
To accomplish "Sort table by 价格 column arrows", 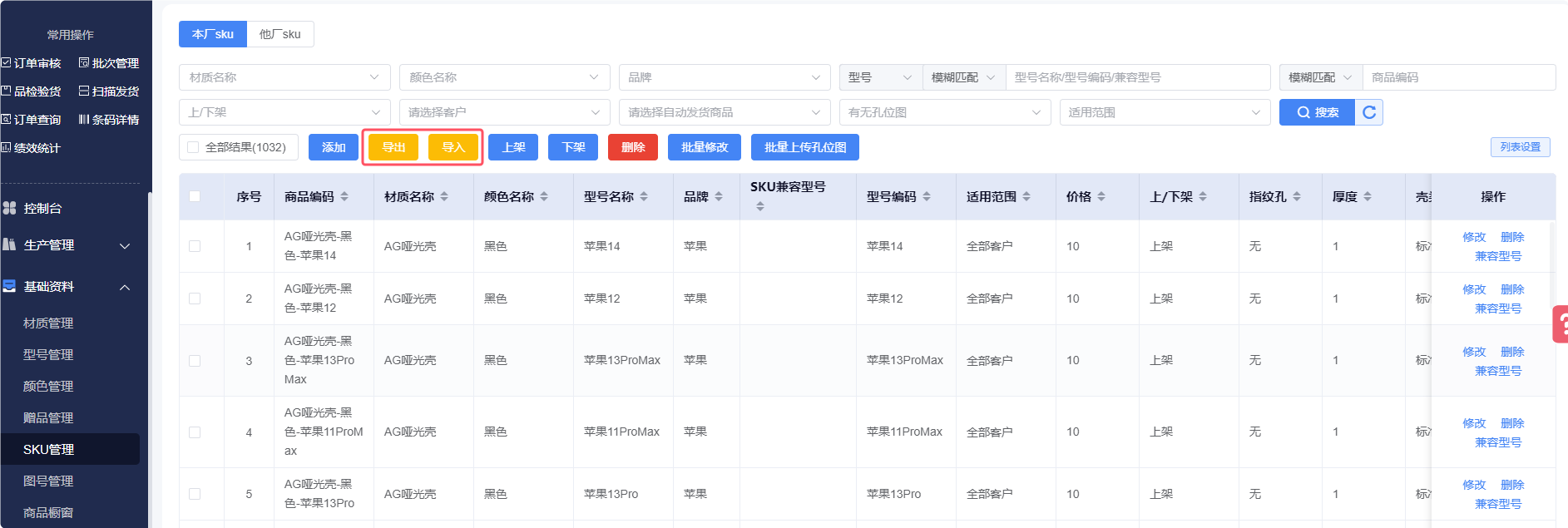I will 1101,197.
